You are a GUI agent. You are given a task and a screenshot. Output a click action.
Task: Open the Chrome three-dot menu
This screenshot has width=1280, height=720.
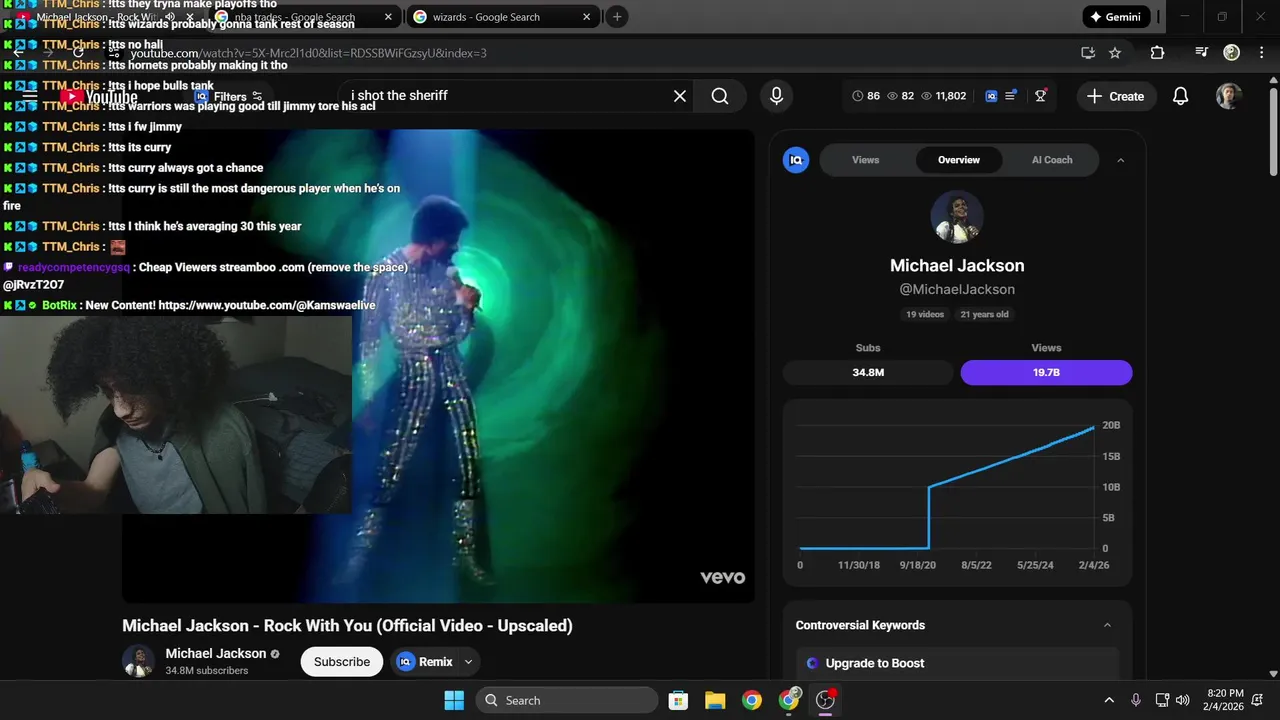coord(1260,53)
